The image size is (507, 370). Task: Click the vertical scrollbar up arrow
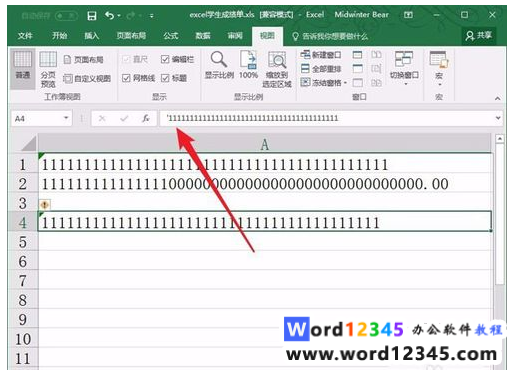coord(499,139)
